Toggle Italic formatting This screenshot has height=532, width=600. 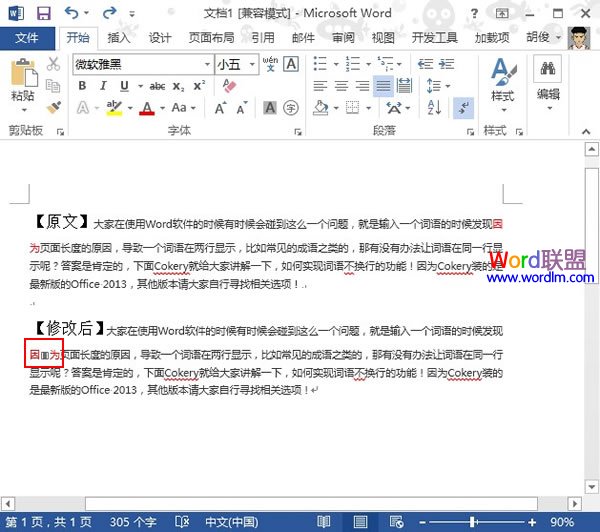pyautogui.click(x=103, y=86)
